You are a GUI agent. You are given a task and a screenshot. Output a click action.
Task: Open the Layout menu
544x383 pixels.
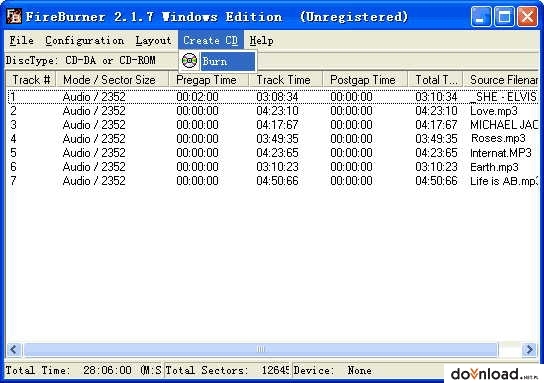153,41
